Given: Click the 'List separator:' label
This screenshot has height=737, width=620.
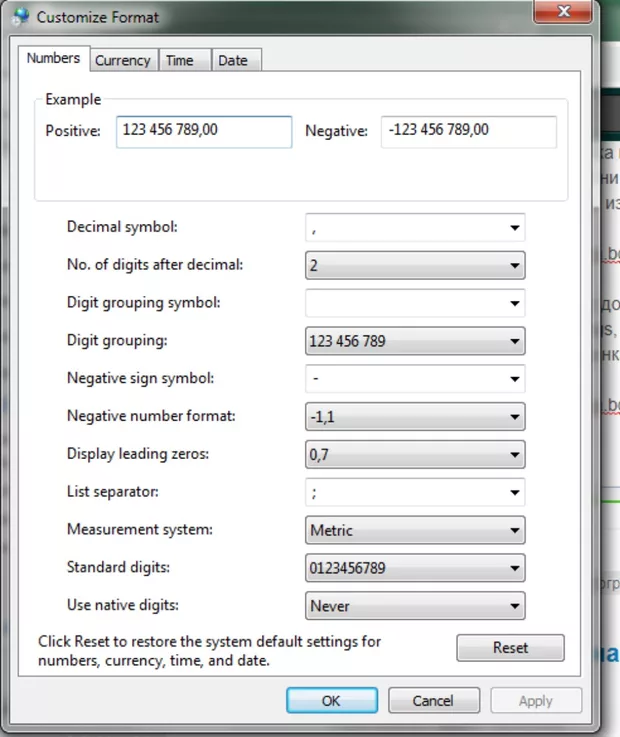Looking at the screenshot, I should tap(113, 492).
